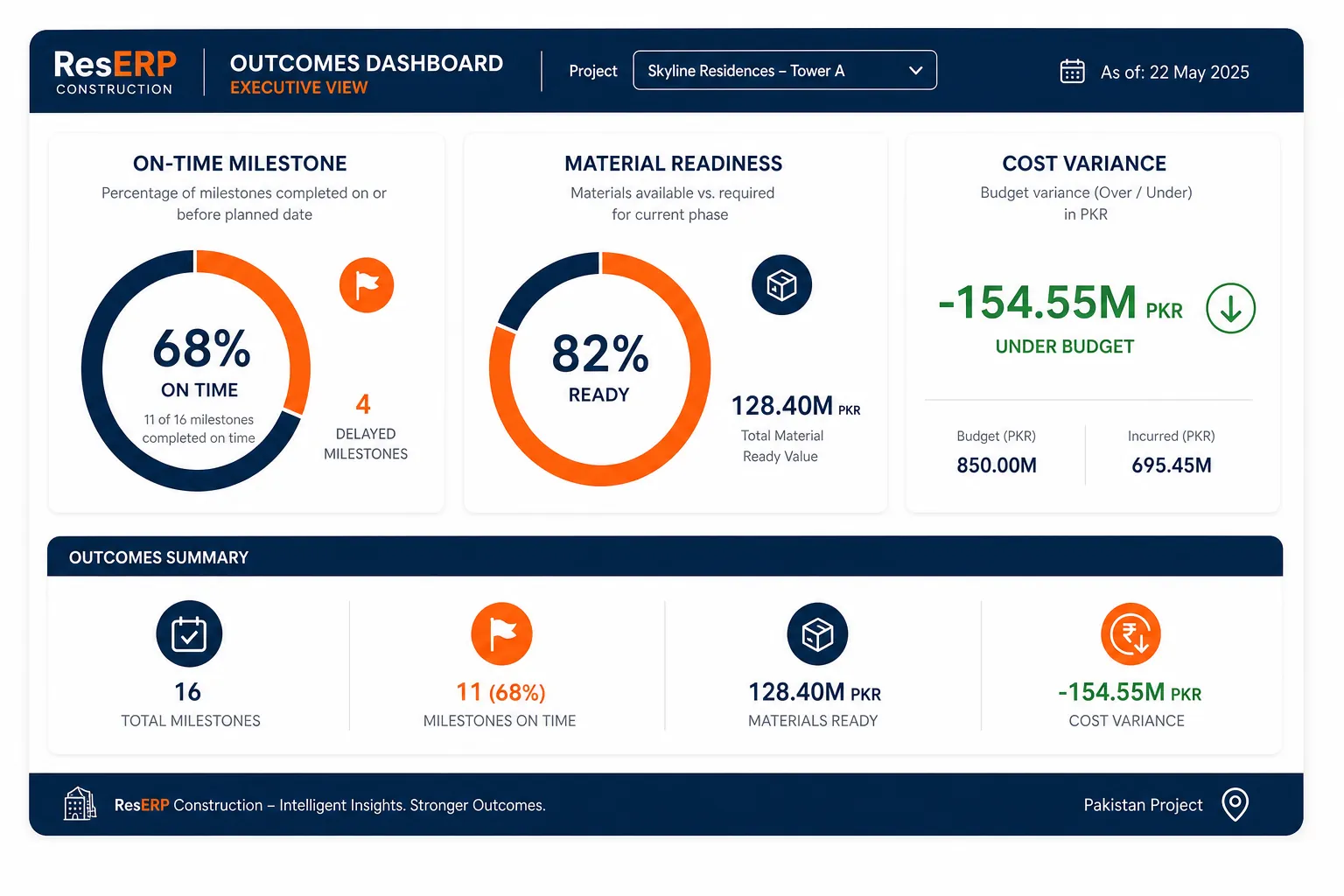This screenshot has height=896, width=1344.
Task: Click the COST VARIANCE summary label
Action: tap(1127, 721)
